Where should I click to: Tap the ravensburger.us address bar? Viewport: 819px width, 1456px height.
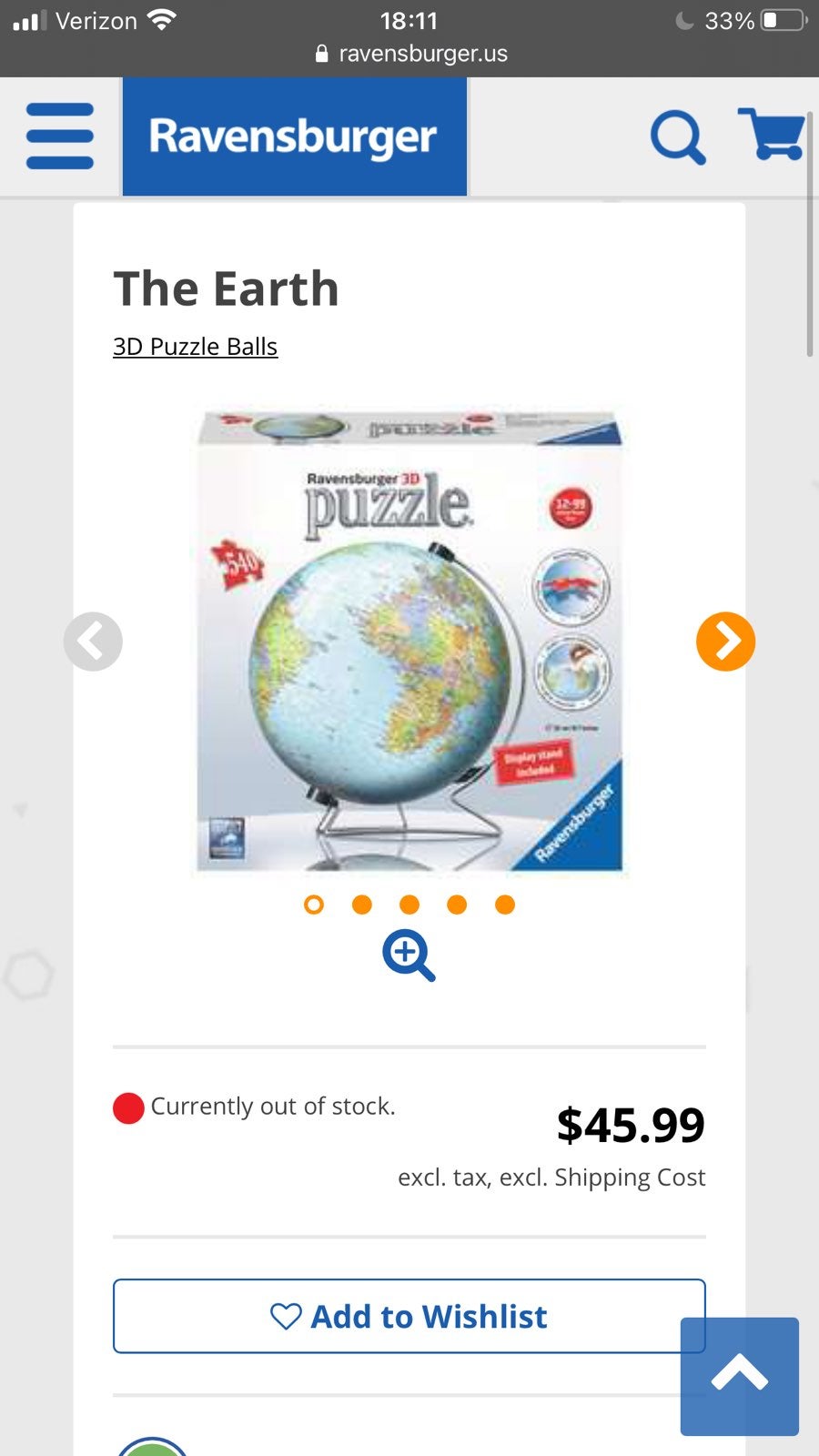tap(410, 54)
